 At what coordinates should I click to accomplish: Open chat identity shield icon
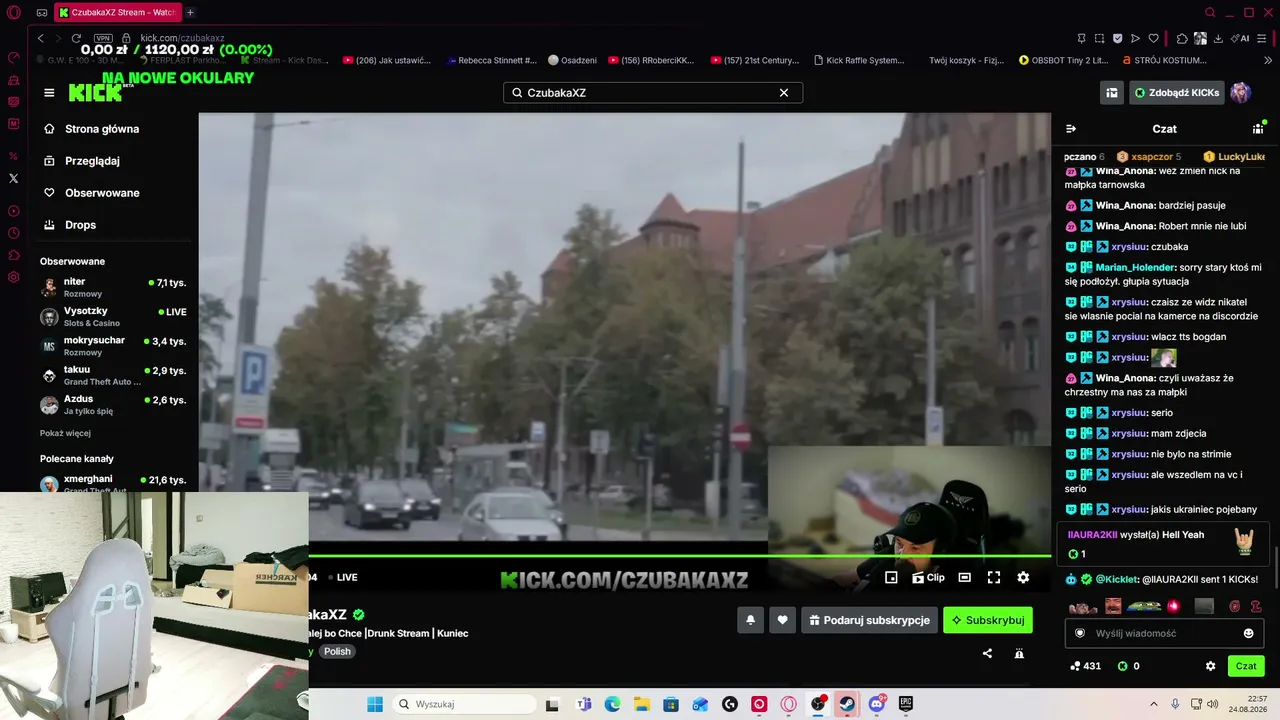click(1079, 633)
